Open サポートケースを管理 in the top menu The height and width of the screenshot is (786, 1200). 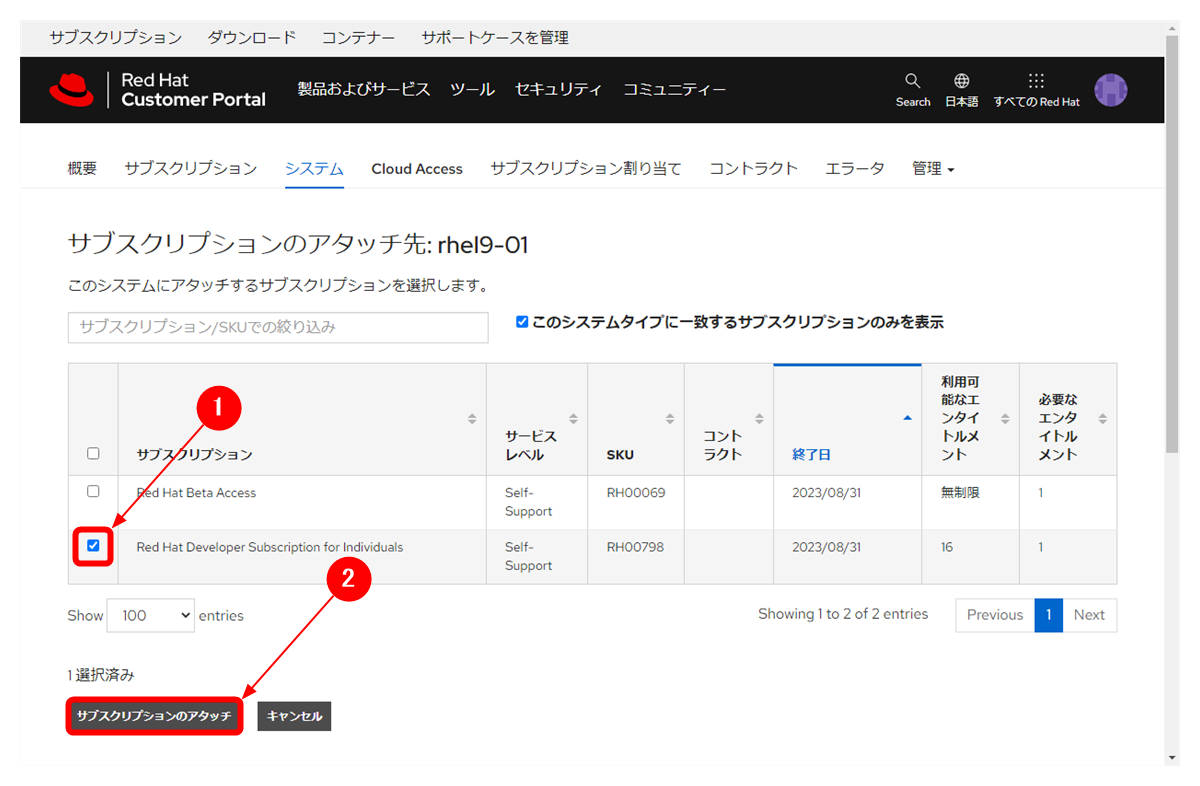click(x=497, y=37)
